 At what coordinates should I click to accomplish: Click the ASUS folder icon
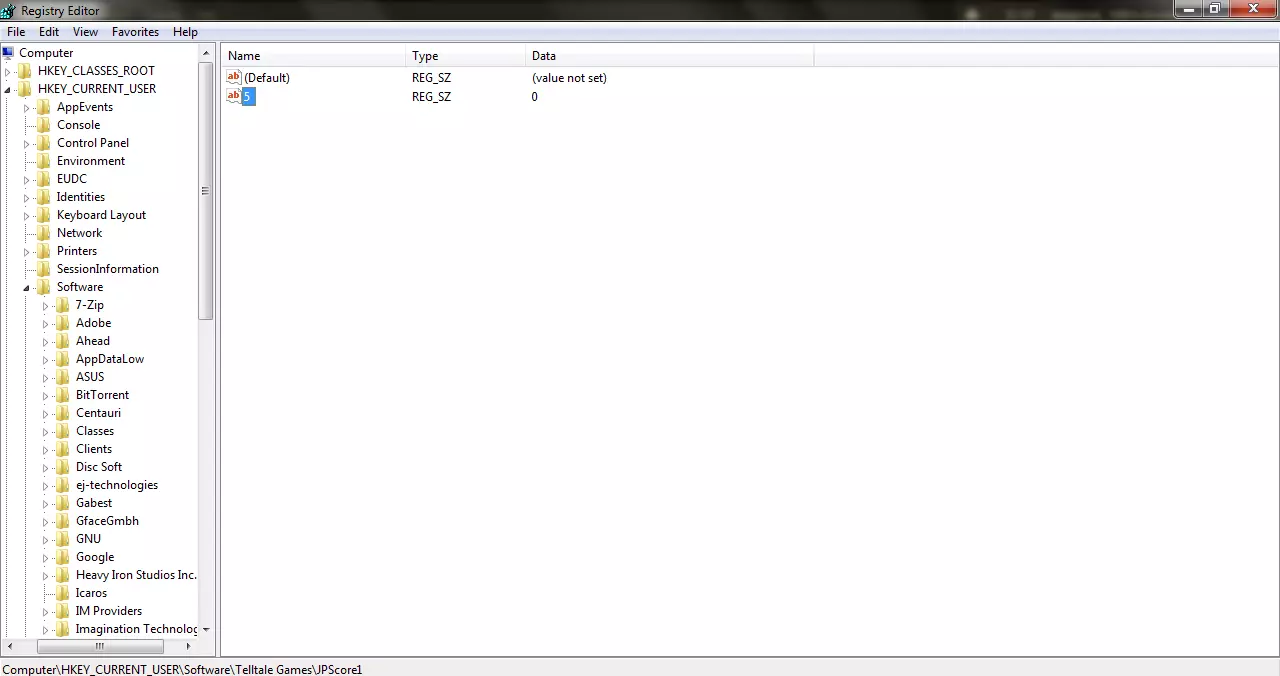[x=63, y=377]
